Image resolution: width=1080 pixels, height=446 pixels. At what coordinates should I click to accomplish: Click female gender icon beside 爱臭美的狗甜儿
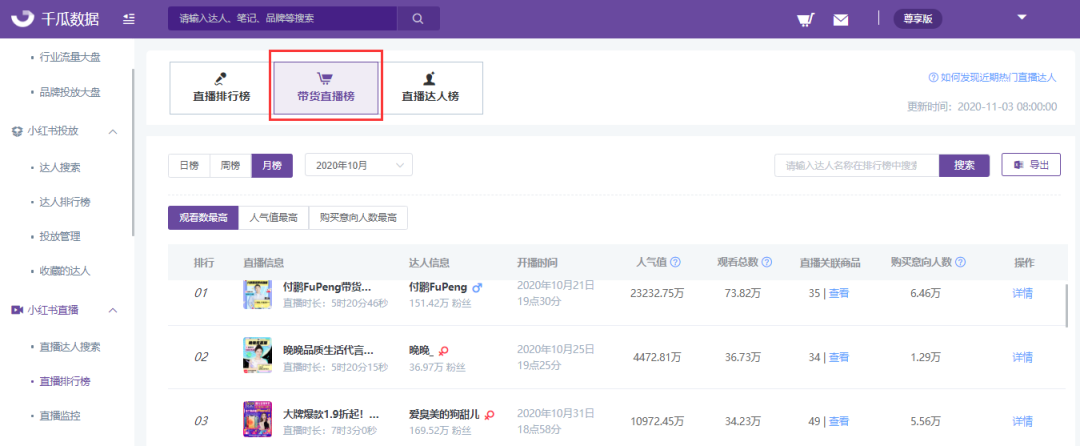(x=490, y=414)
